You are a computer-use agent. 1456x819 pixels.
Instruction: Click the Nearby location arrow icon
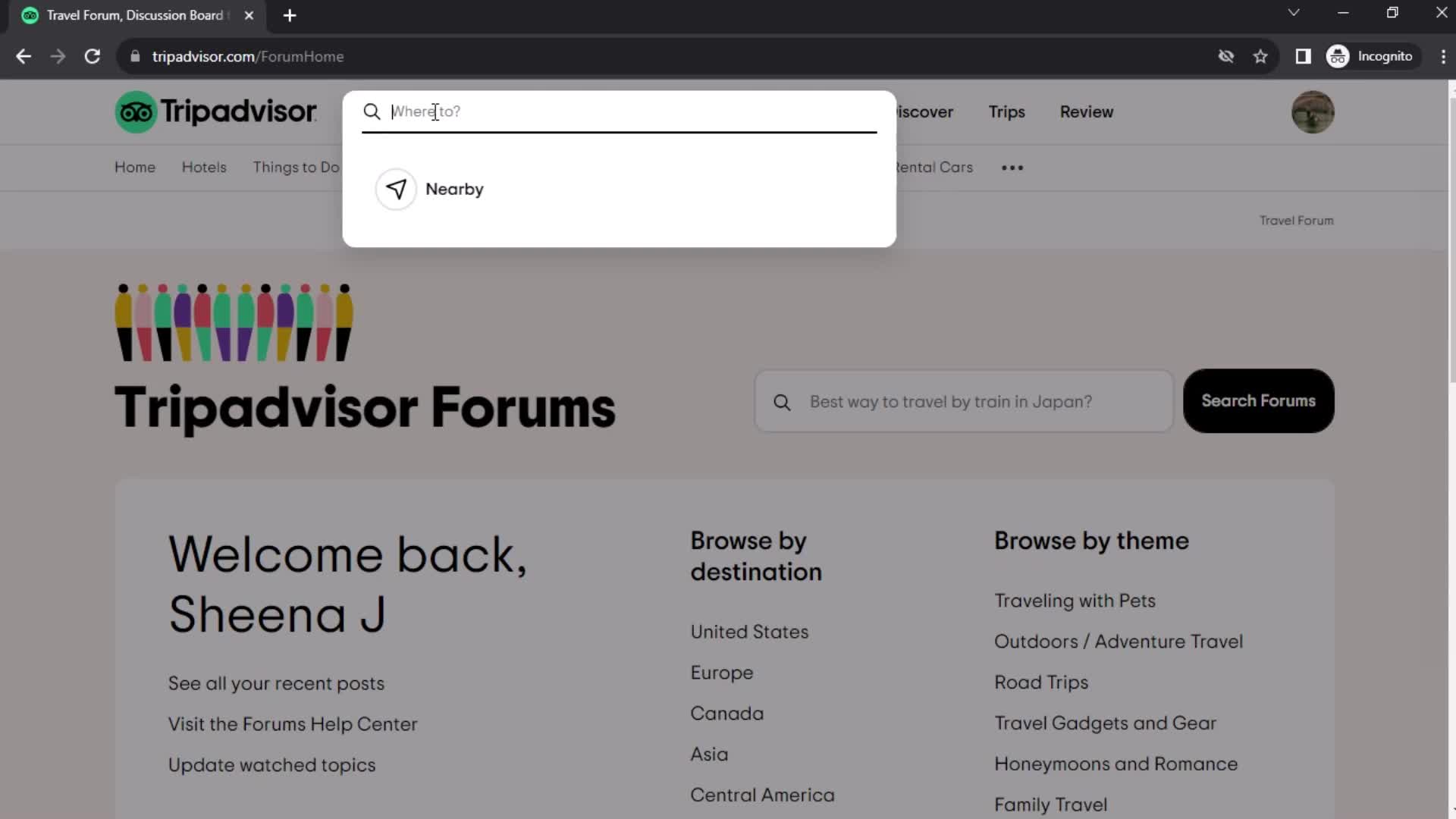point(396,189)
